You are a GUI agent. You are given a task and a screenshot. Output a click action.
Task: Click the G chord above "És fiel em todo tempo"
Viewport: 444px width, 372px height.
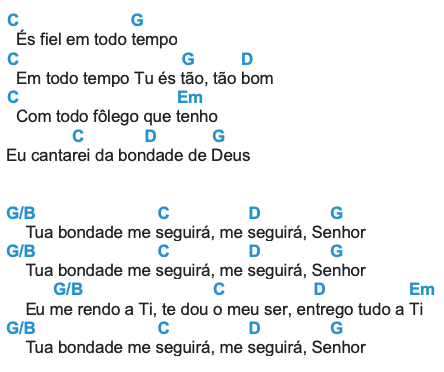tap(137, 20)
